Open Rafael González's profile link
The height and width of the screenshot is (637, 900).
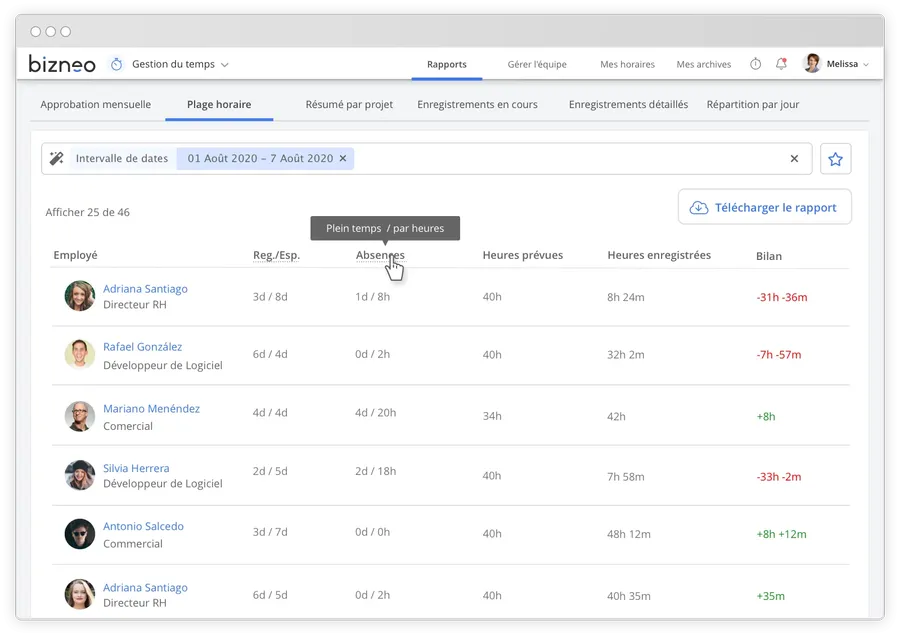[143, 347]
